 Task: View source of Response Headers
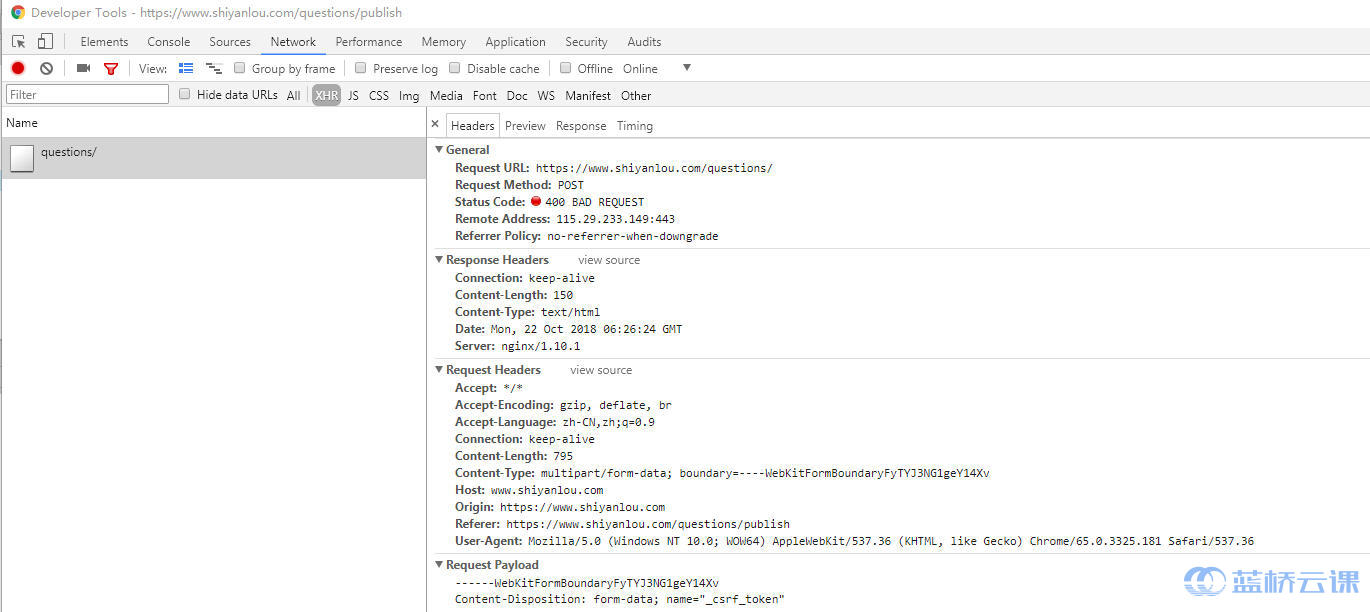click(x=609, y=260)
